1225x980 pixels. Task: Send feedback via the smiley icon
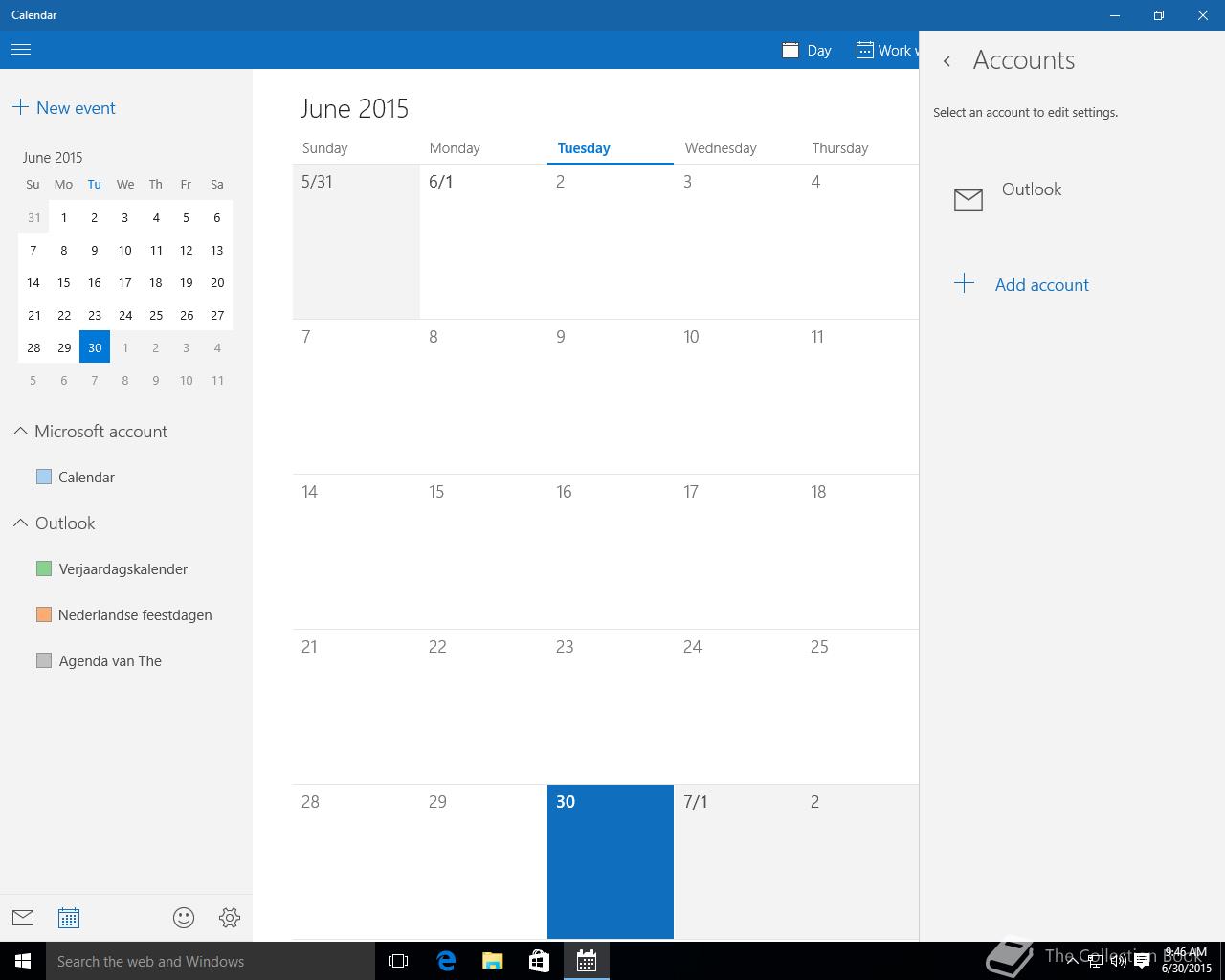184,918
